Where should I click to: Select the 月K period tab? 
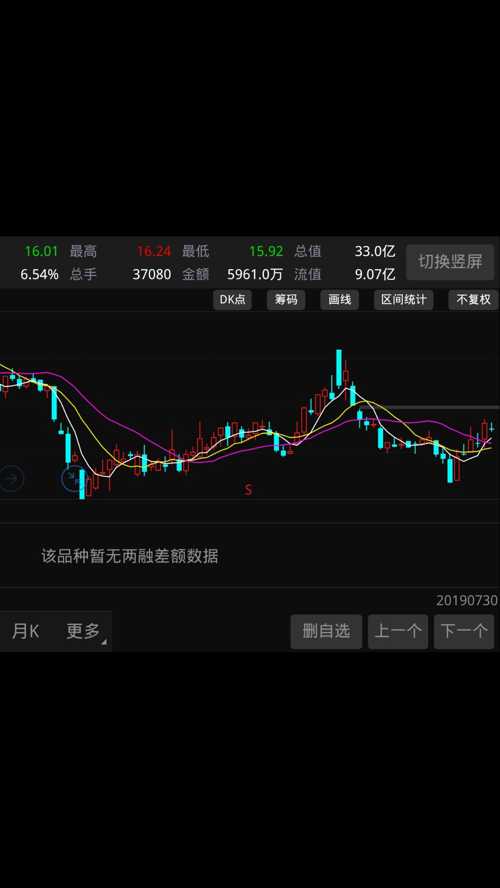[x=25, y=630]
